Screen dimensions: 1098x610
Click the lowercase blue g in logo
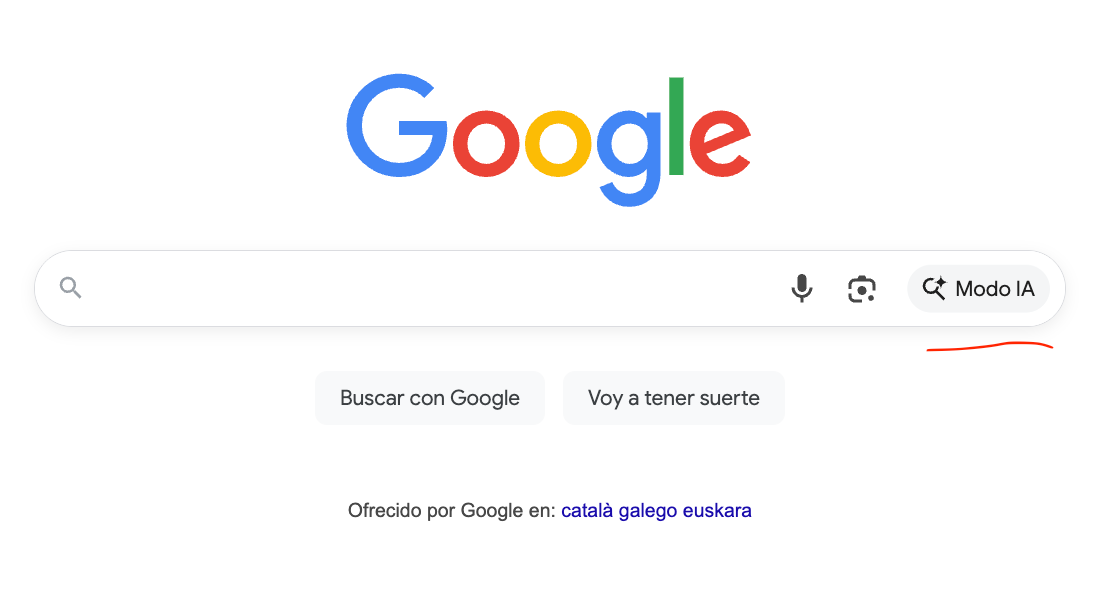(x=629, y=158)
